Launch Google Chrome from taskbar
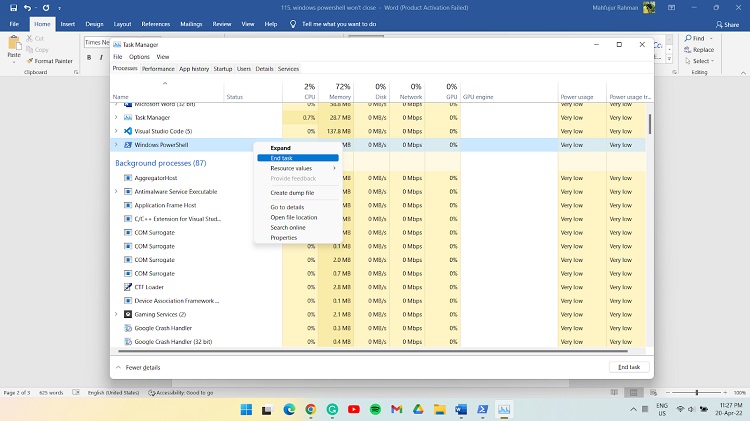The image size is (750, 421). (310, 410)
